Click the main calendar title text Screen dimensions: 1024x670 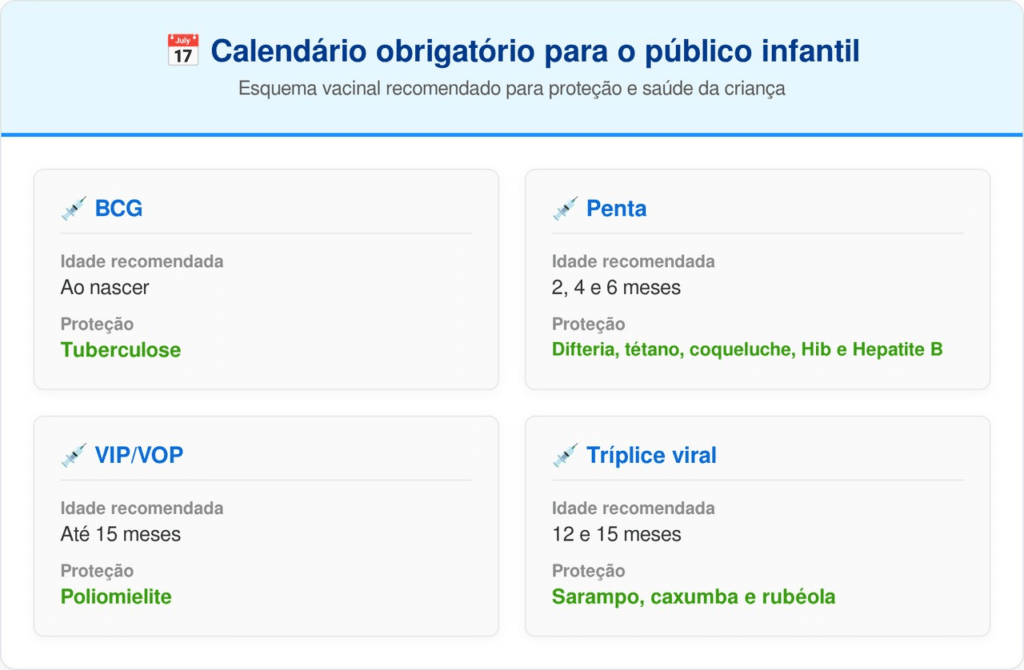click(535, 51)
